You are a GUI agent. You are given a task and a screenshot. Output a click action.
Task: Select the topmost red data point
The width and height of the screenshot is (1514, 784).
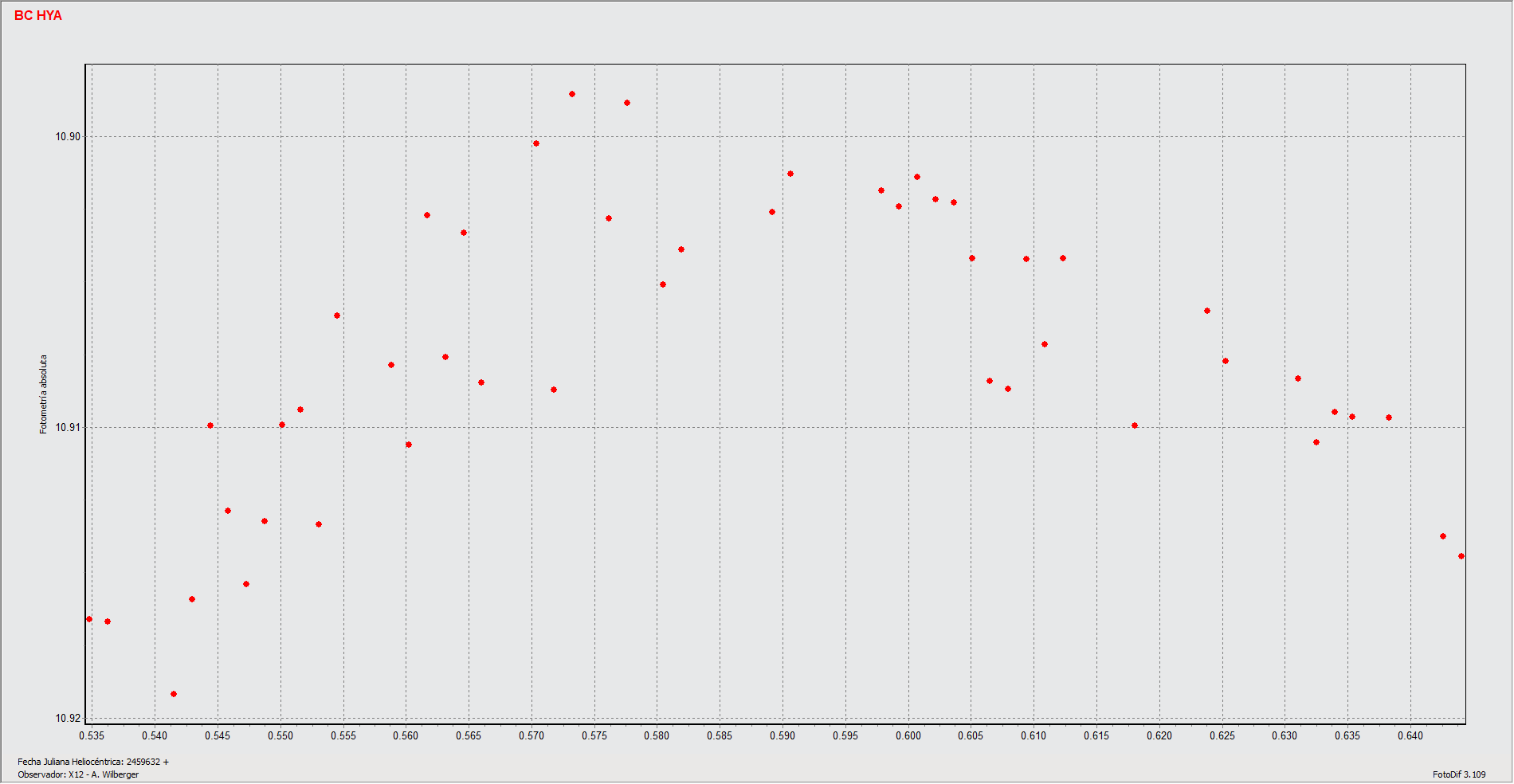point(572,95)
